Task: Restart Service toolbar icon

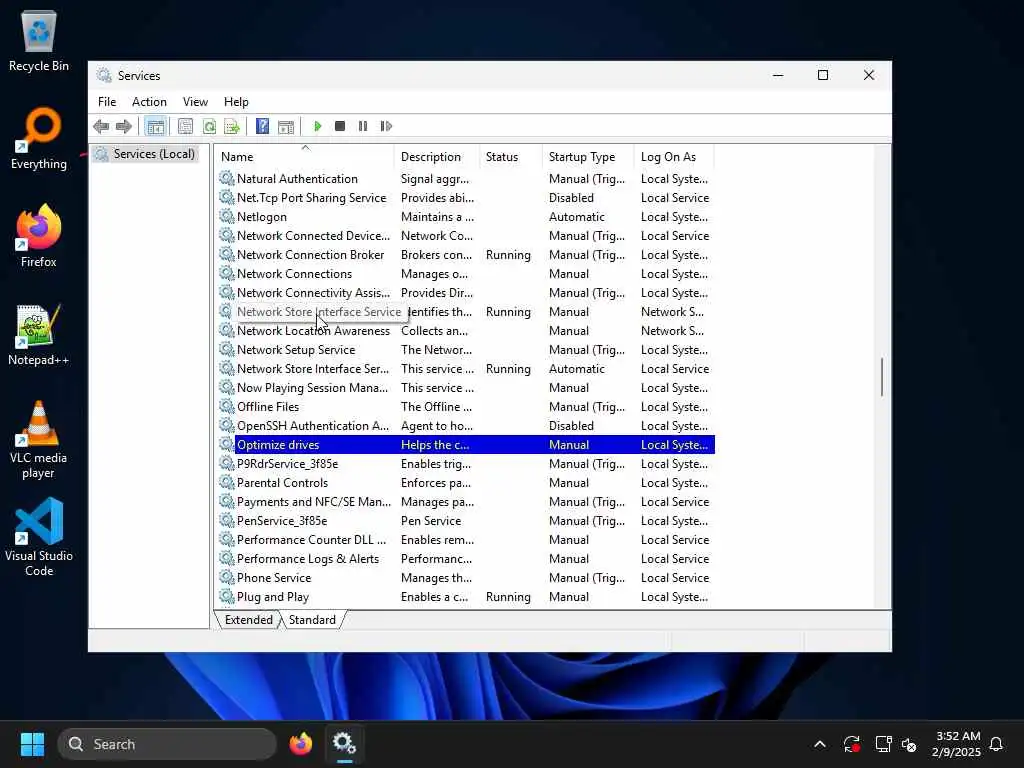Action: pos(386,126)
